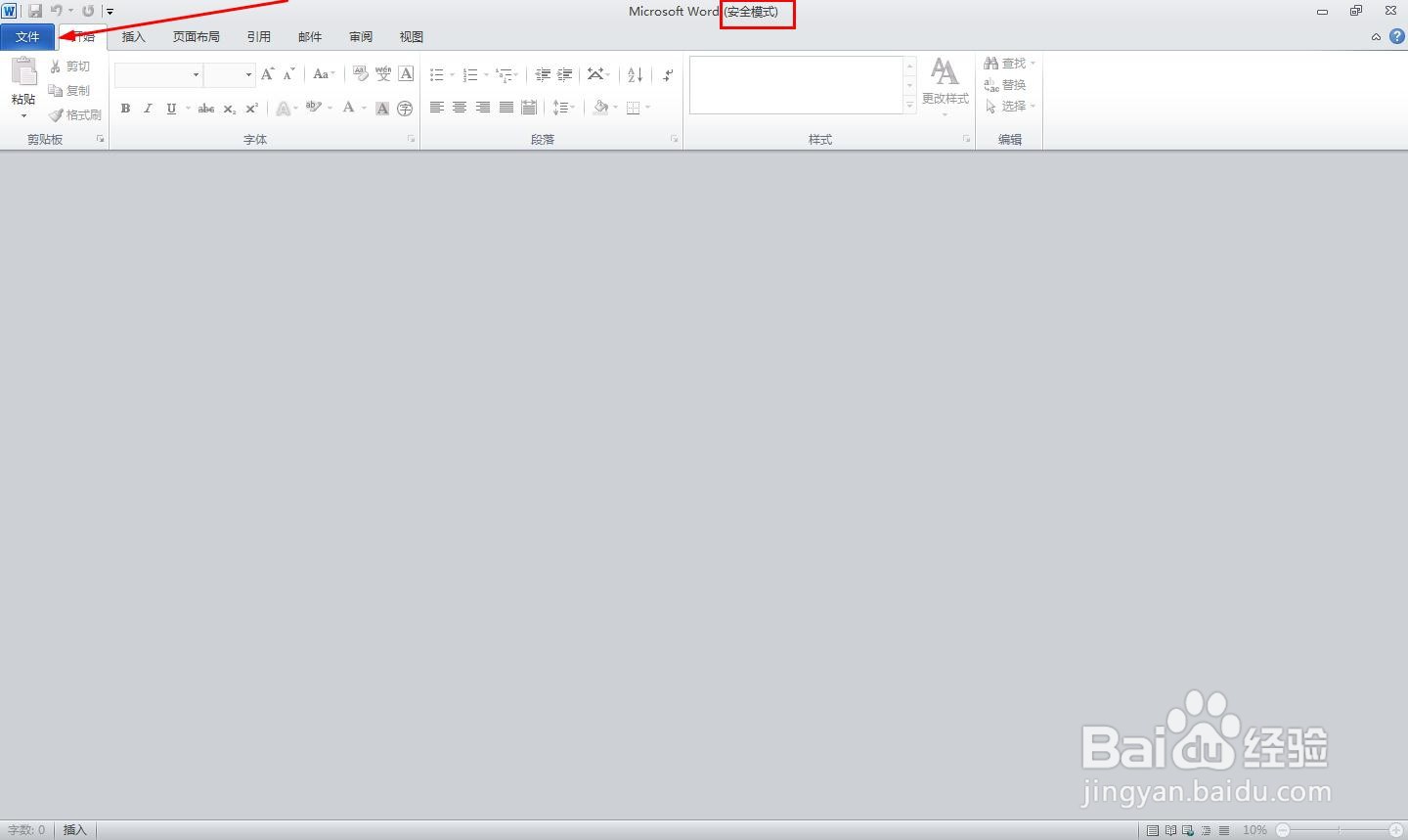Click the Undo icon in quick access toolbar
Screen dimensions: 1408x840
[x=57, y=11]
